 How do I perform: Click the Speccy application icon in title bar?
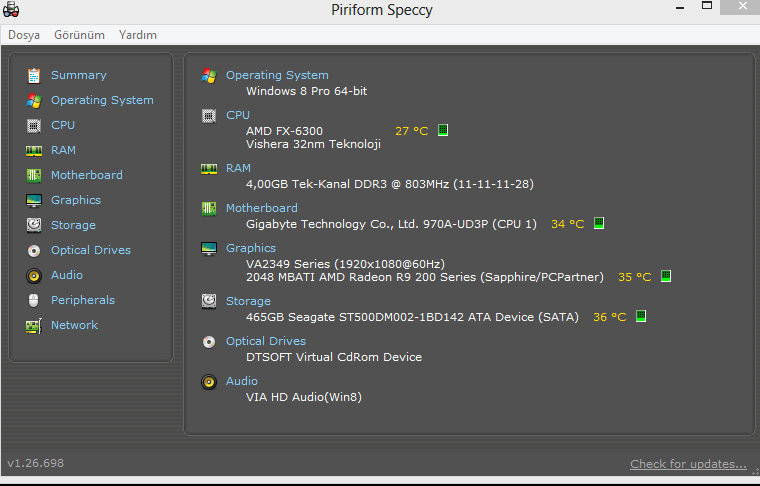pyautogui.click(x=11, y=9)
